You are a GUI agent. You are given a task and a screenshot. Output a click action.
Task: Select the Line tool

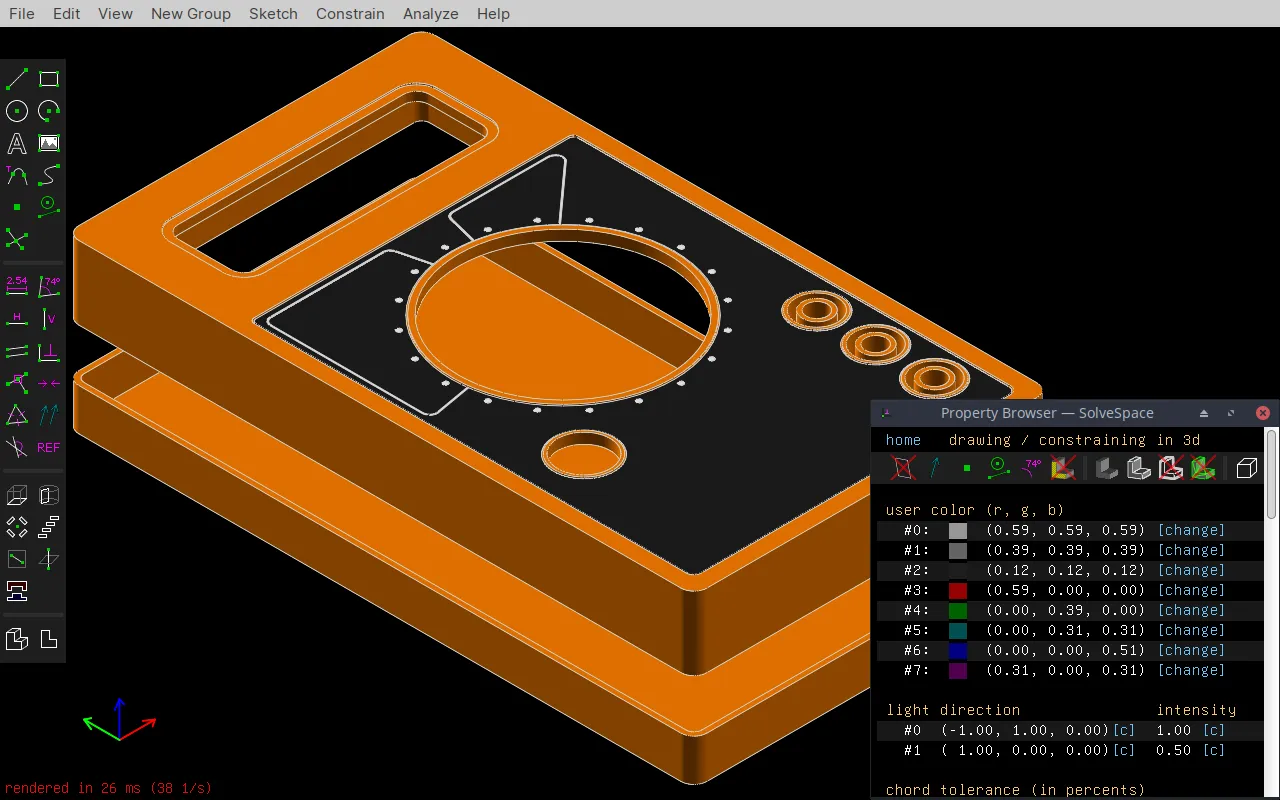(x=16, y=78)
